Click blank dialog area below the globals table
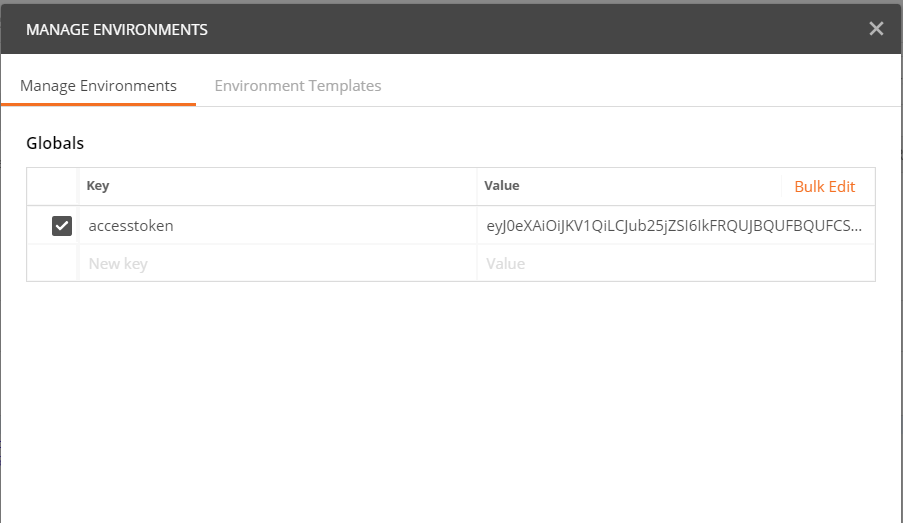 pyautogui.click(x=450, y=400)
